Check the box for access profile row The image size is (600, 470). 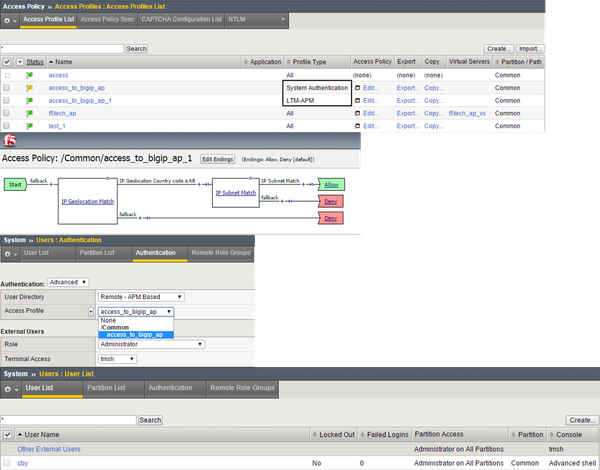[x=7, y=75]
